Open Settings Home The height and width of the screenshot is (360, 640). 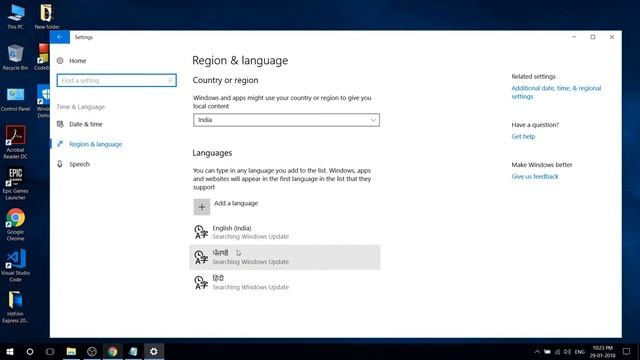78,61
